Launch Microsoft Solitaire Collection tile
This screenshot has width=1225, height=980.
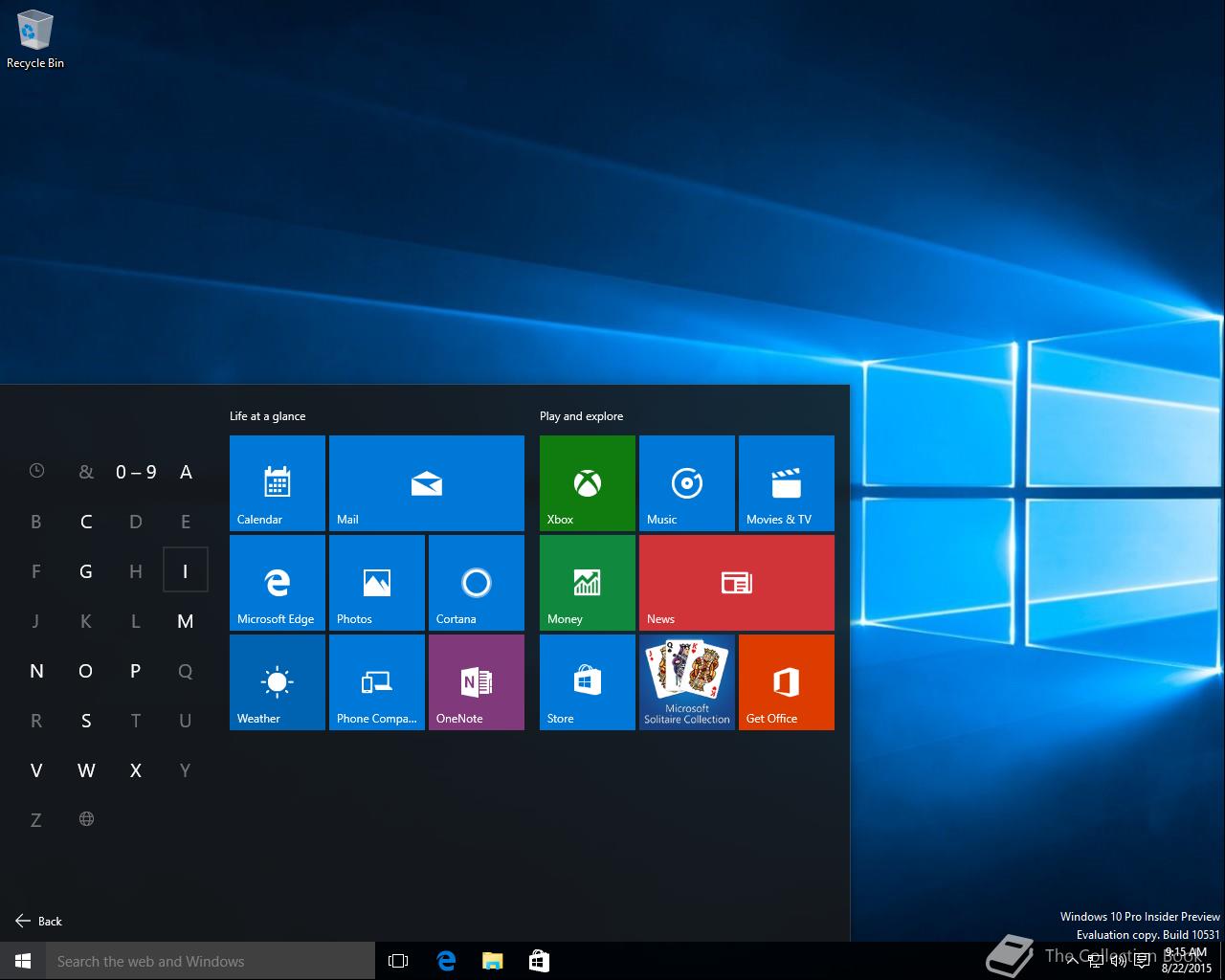click(687, 682)
